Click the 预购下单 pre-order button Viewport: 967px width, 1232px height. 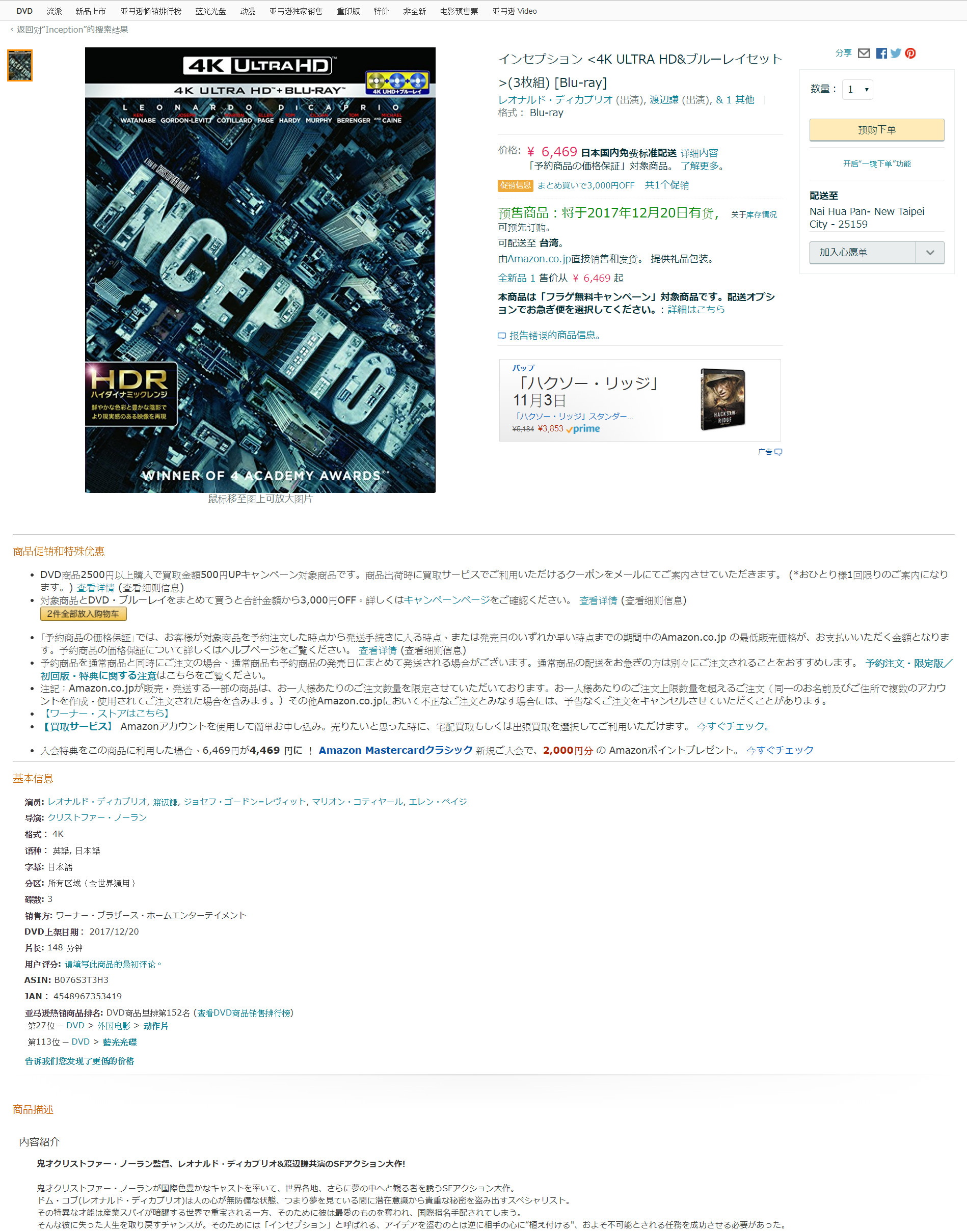click(x=876, y=129)
